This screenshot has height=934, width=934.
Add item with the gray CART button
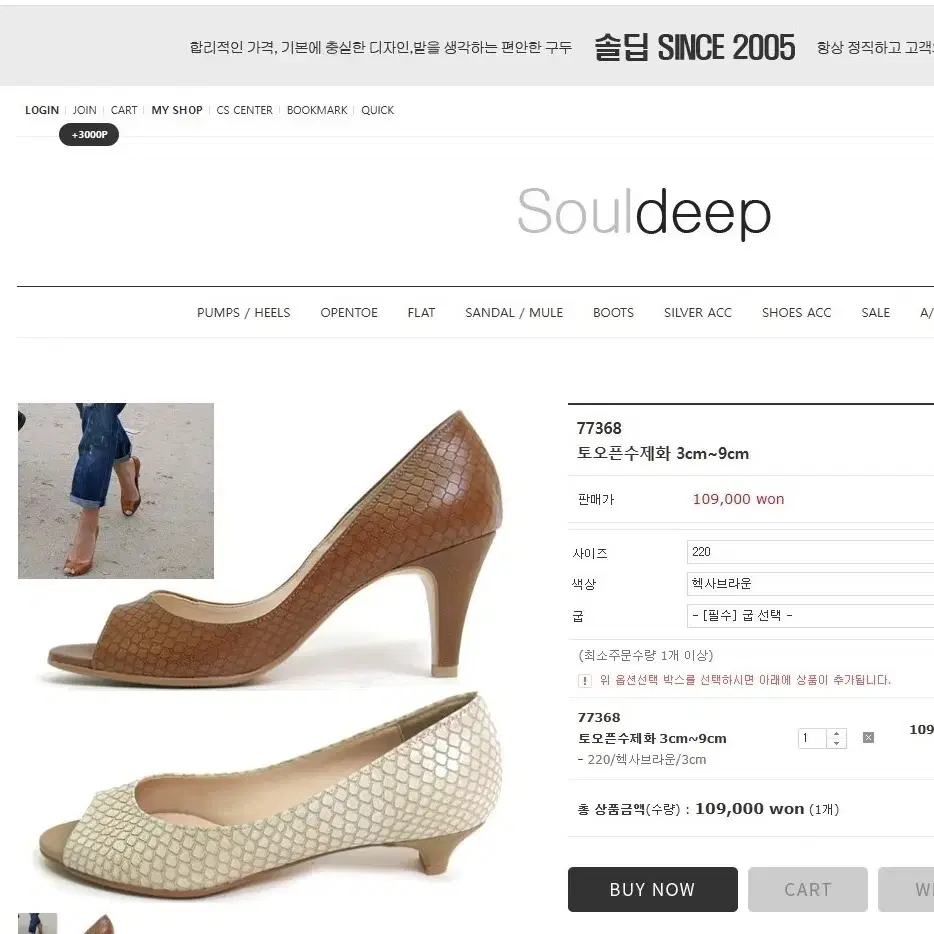tap(808, 889)
